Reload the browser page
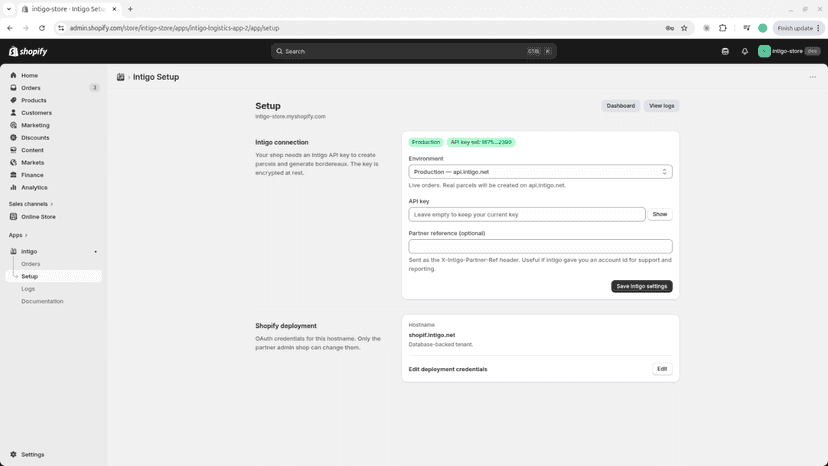Screen dimensions: 828x466 coord(42,28)
